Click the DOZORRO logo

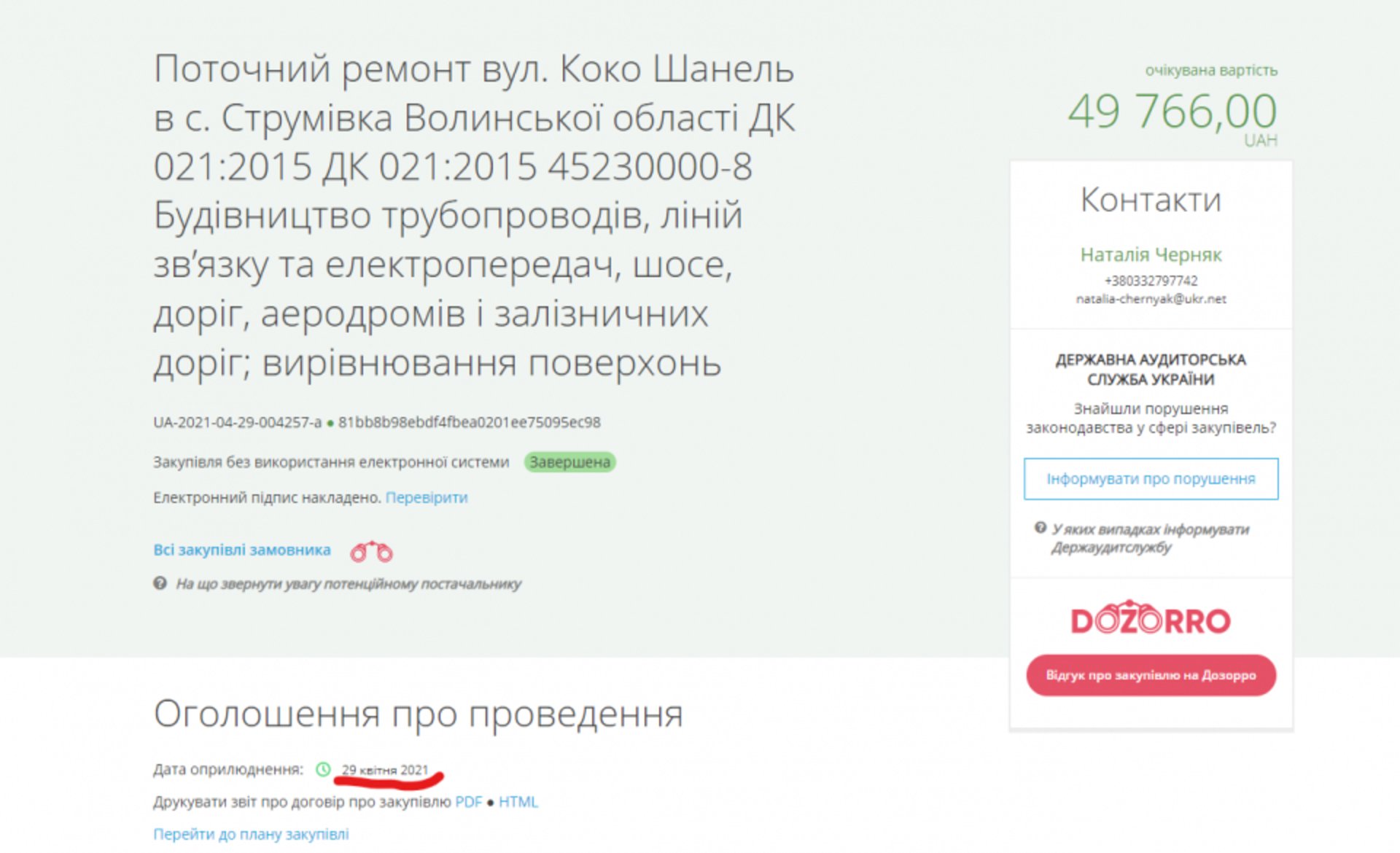[1151, 618]
